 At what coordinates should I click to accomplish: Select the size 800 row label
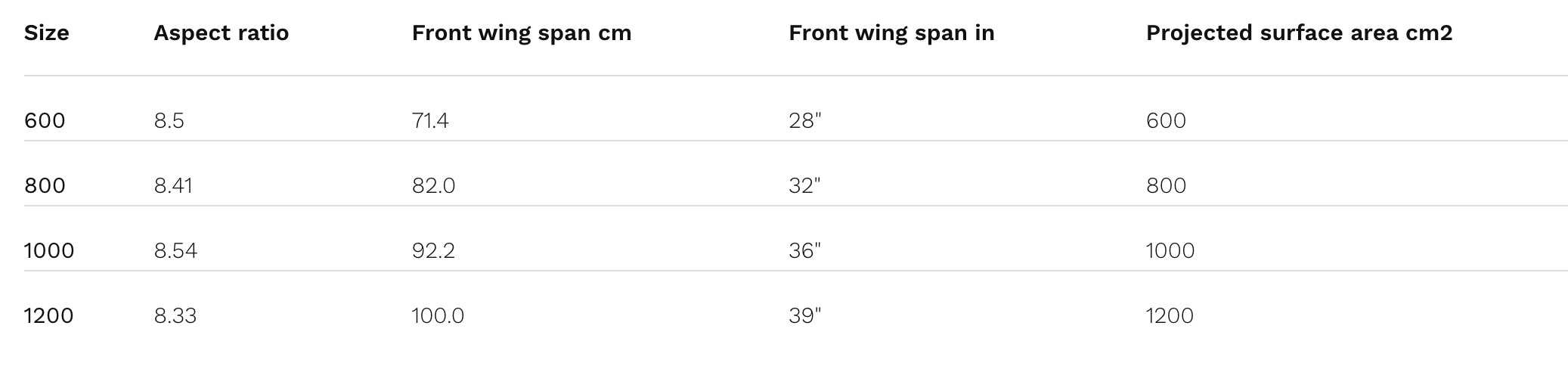[45, 185]
